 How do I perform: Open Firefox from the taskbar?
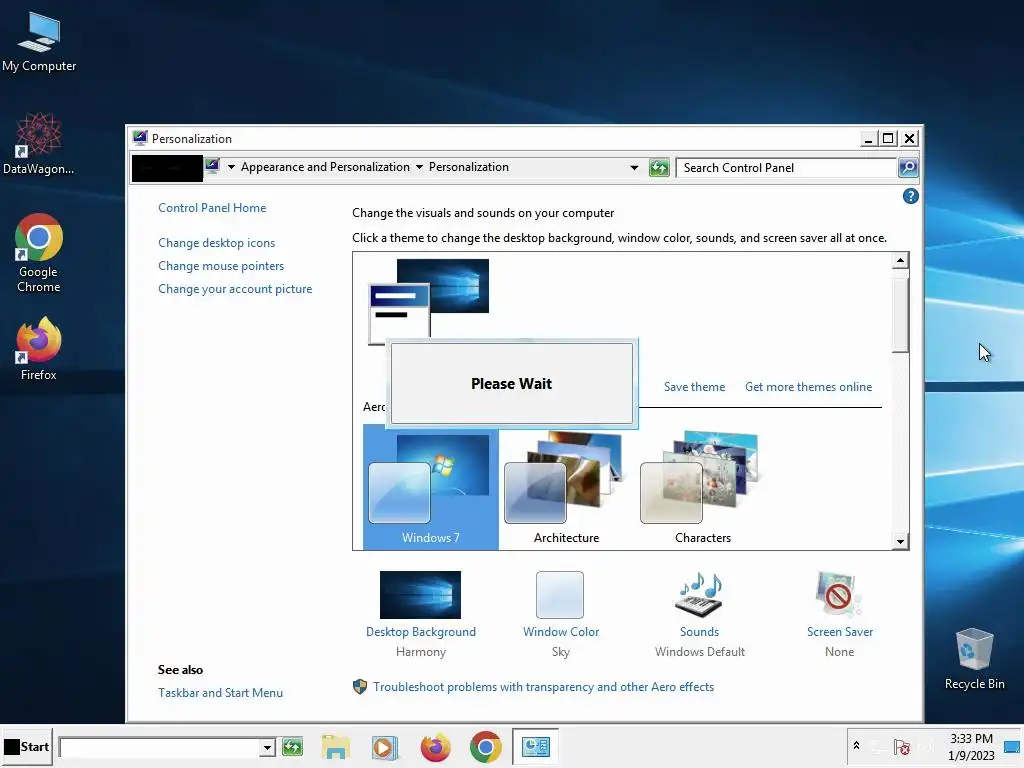point(436,747)
